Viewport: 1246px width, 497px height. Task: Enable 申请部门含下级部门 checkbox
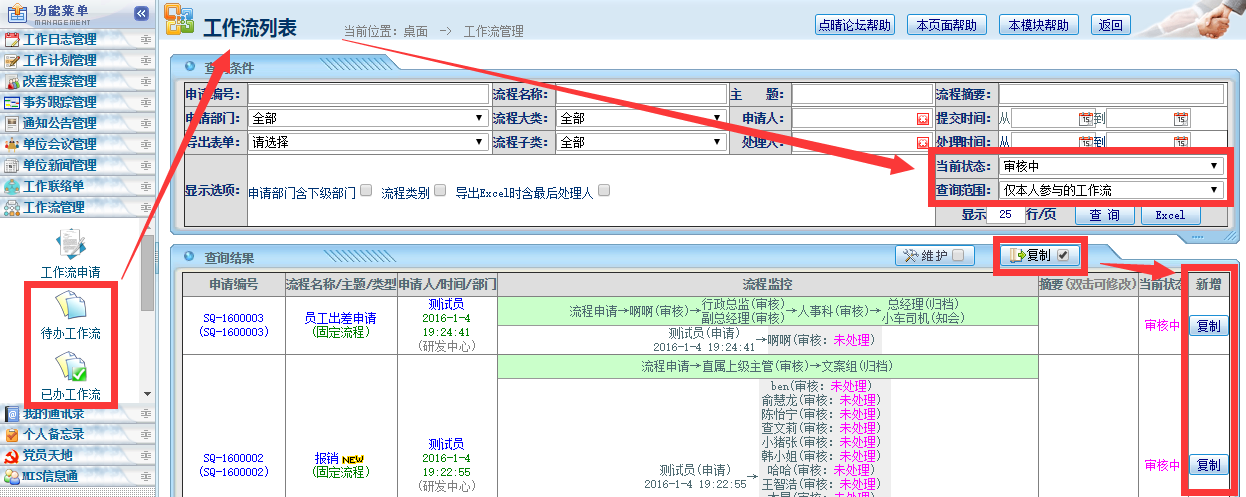click(x=366, y=191)
